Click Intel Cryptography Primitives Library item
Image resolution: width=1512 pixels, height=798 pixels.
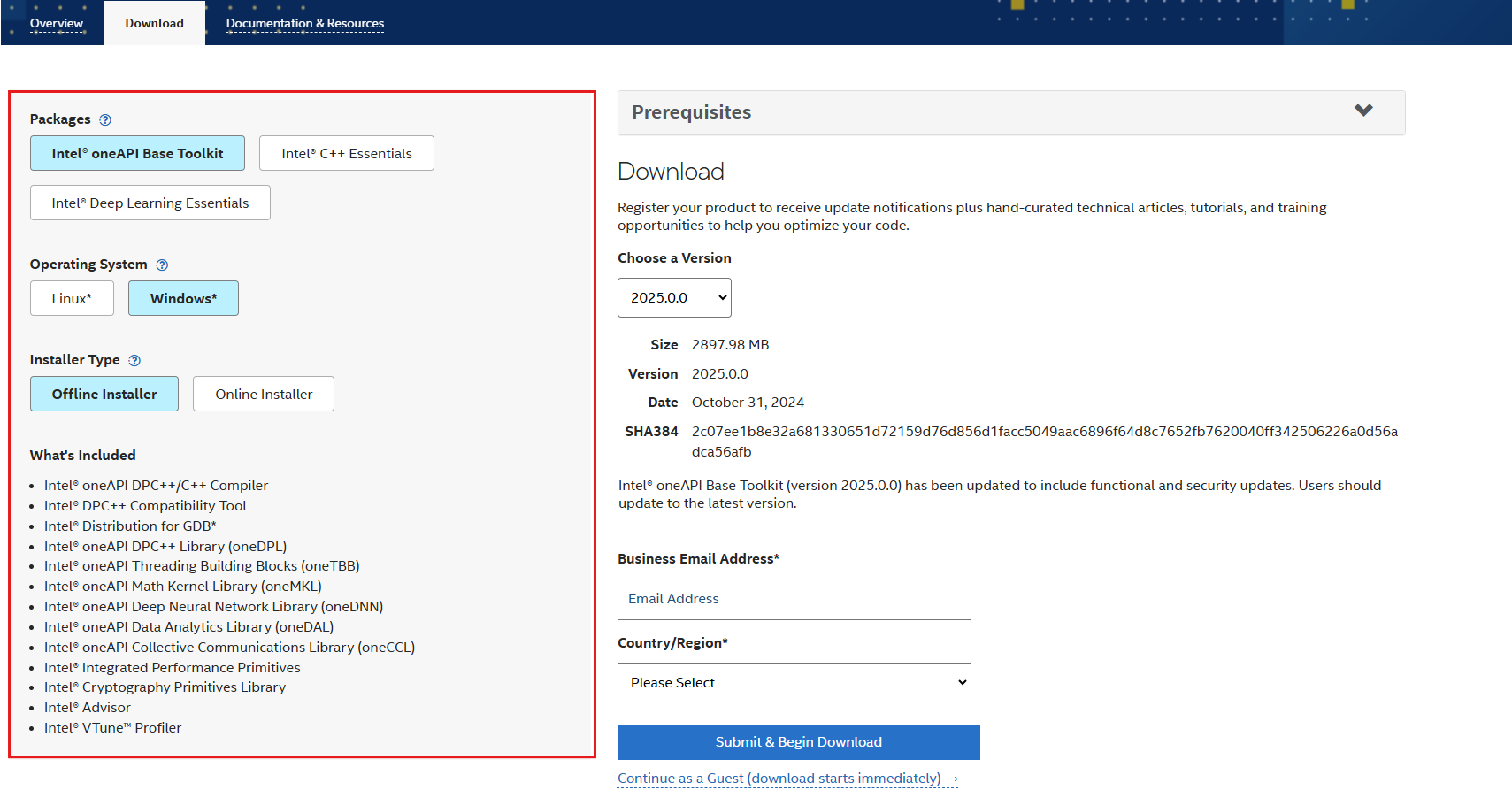click(165, 687)
